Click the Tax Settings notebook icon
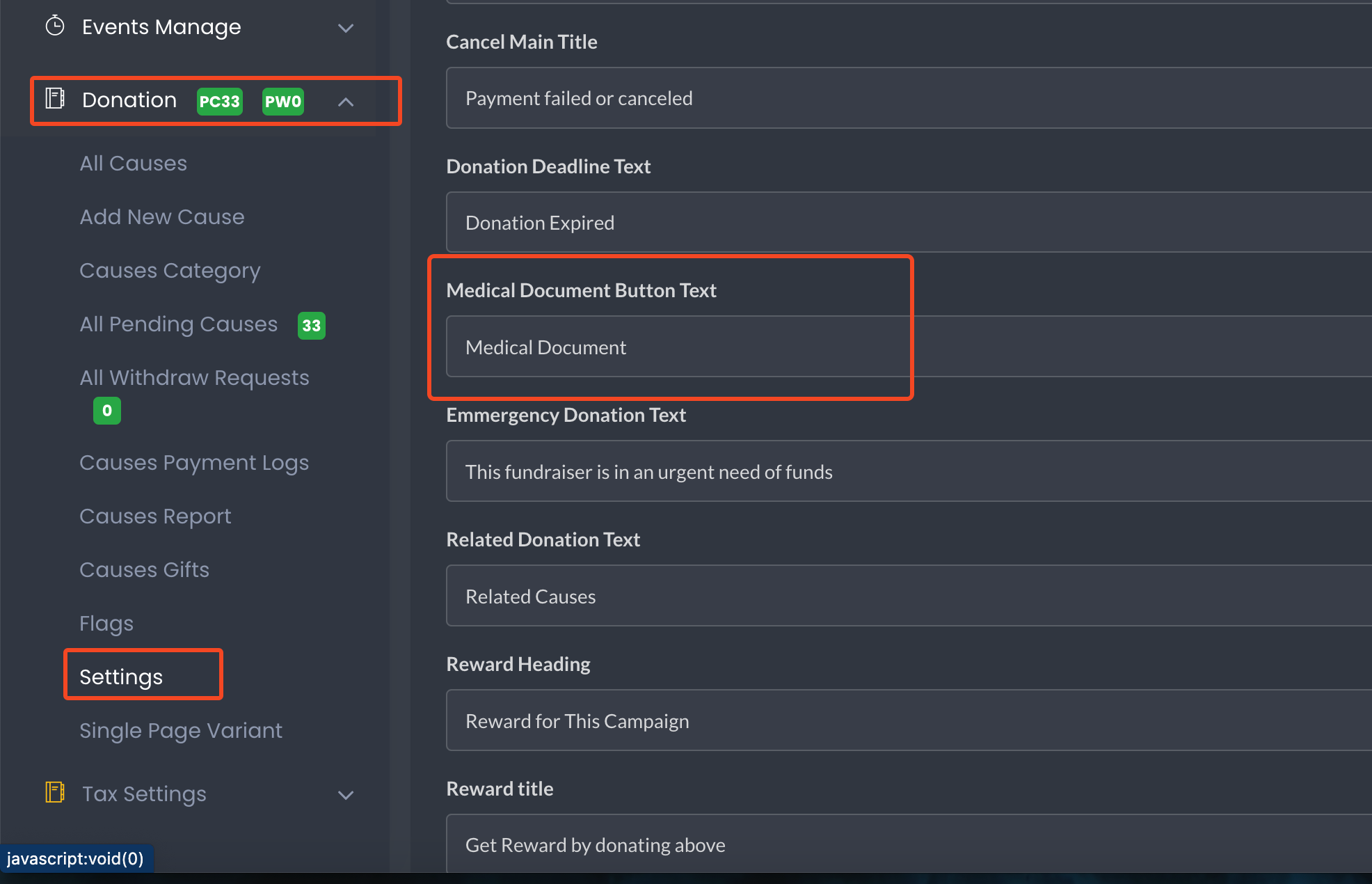 pyautogui.click(x=55, y=792)
